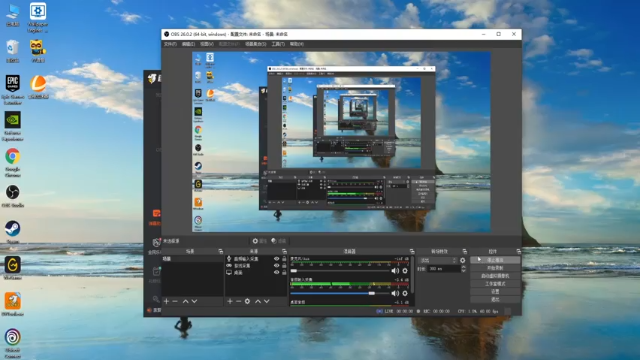Toggle visibility eye of desktop capture source

pos(276,272)
